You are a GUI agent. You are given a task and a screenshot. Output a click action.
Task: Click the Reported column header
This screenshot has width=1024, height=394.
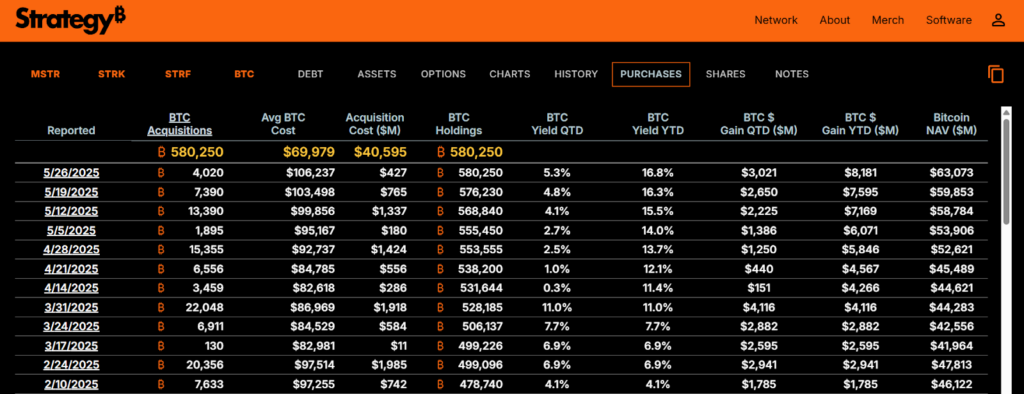point(71,131)
